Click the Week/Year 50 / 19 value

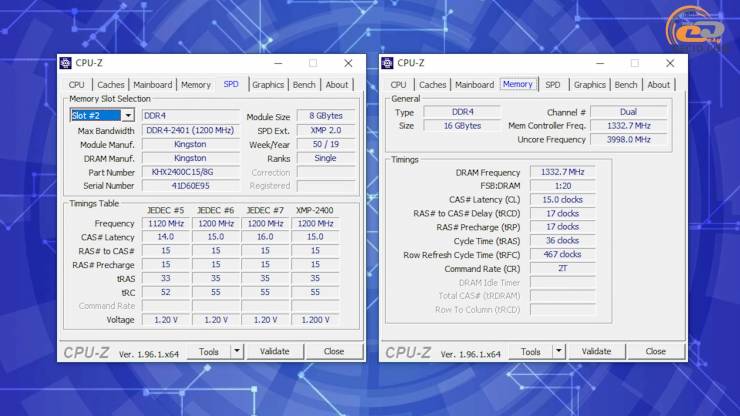tap(326, 144)
